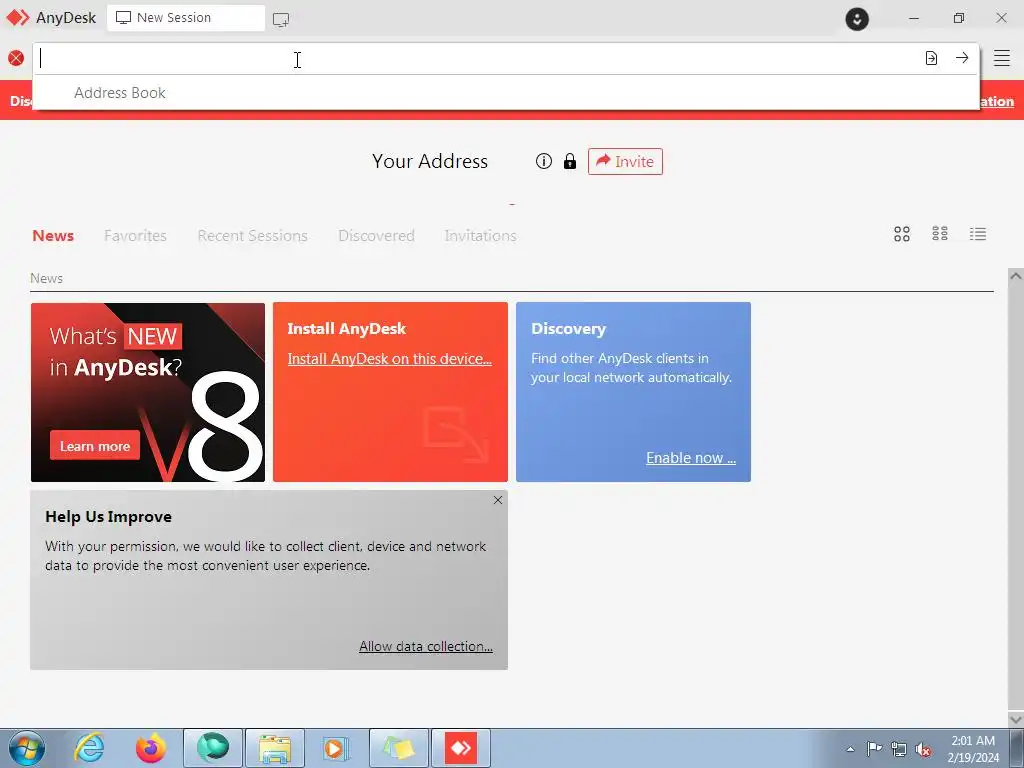The width and height of the screenshot is (1024, 768).
Task: Open Windows Explorer from the taskbar
Action: pos(275,748)
